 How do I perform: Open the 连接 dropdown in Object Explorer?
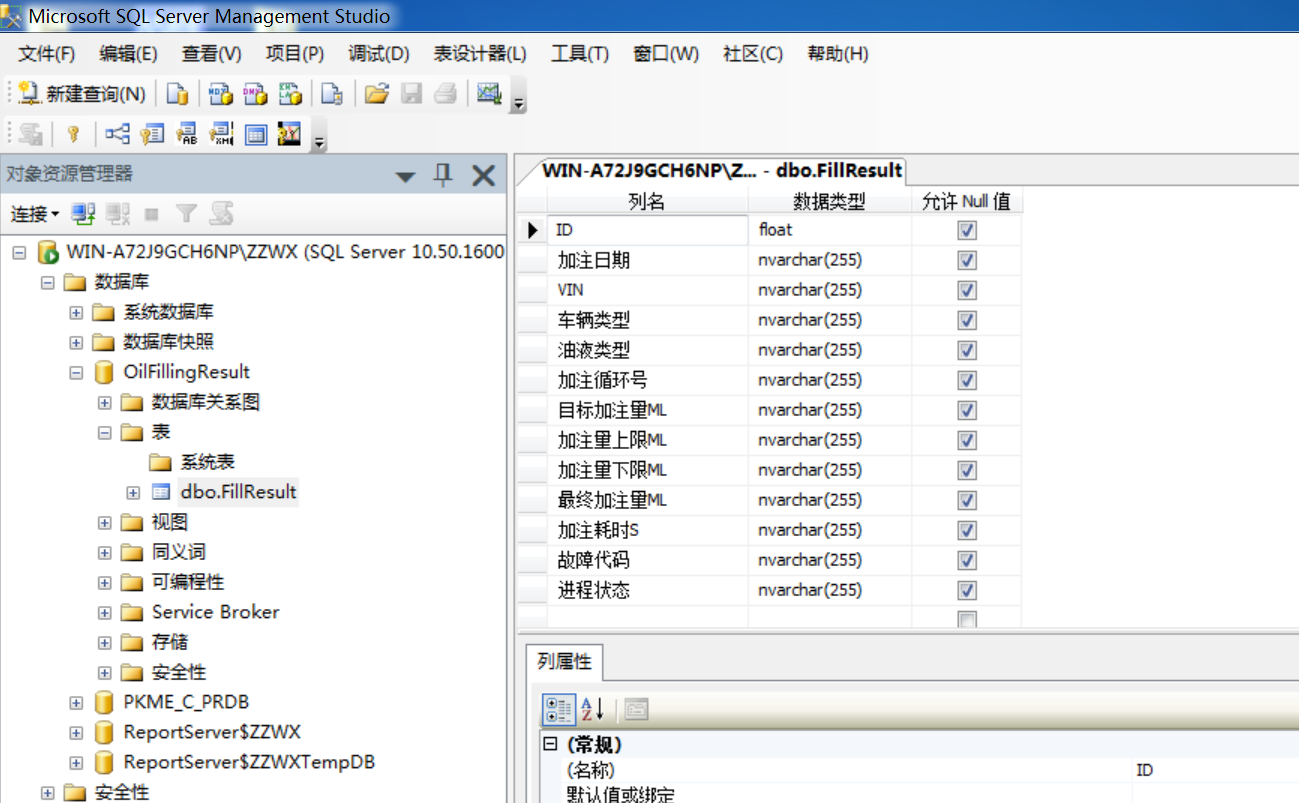coord(35,214)
